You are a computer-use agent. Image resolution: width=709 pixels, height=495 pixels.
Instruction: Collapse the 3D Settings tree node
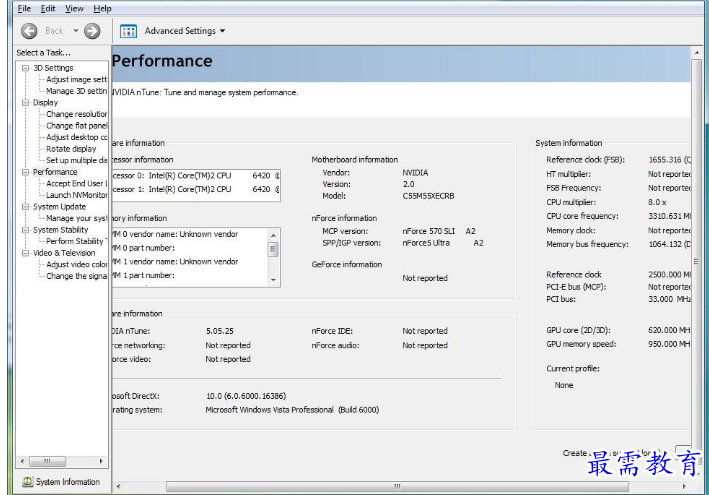point(25,68)
